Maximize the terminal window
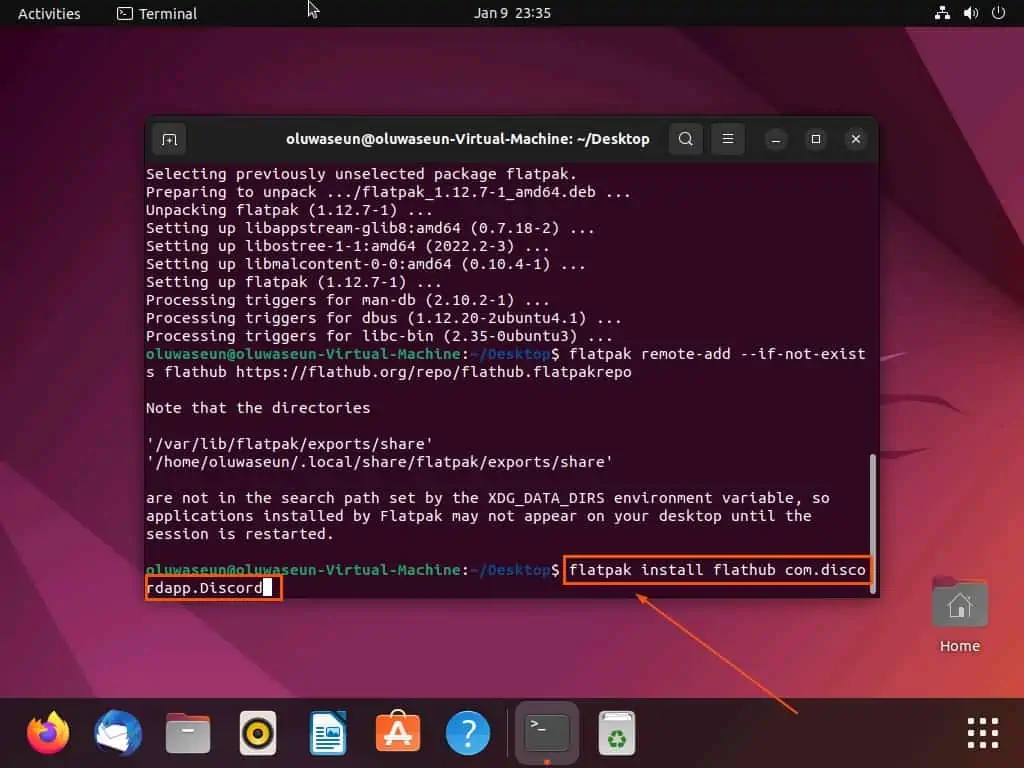The image size is (1024, 768). tap(816, 139)
